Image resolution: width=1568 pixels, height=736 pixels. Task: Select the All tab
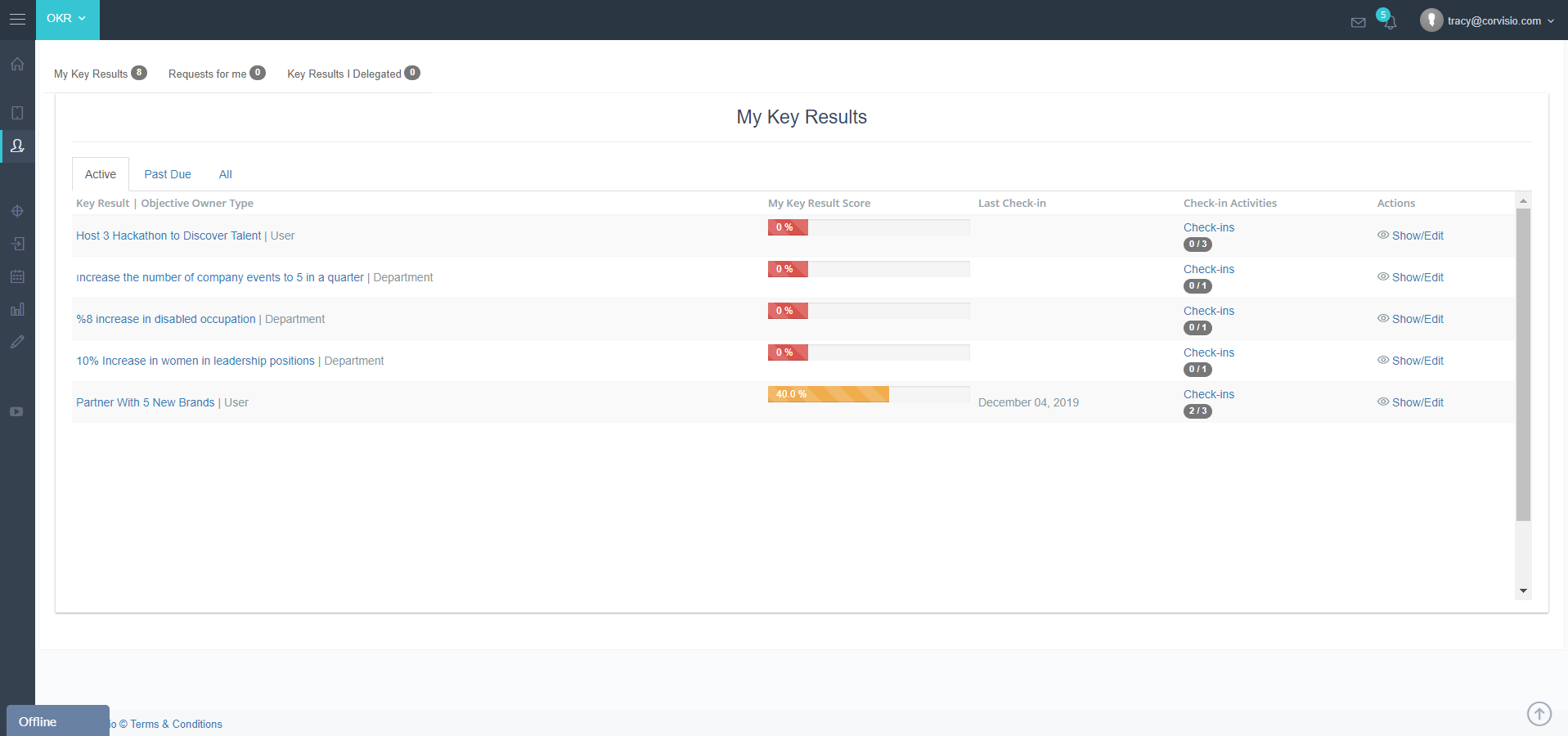226,174
